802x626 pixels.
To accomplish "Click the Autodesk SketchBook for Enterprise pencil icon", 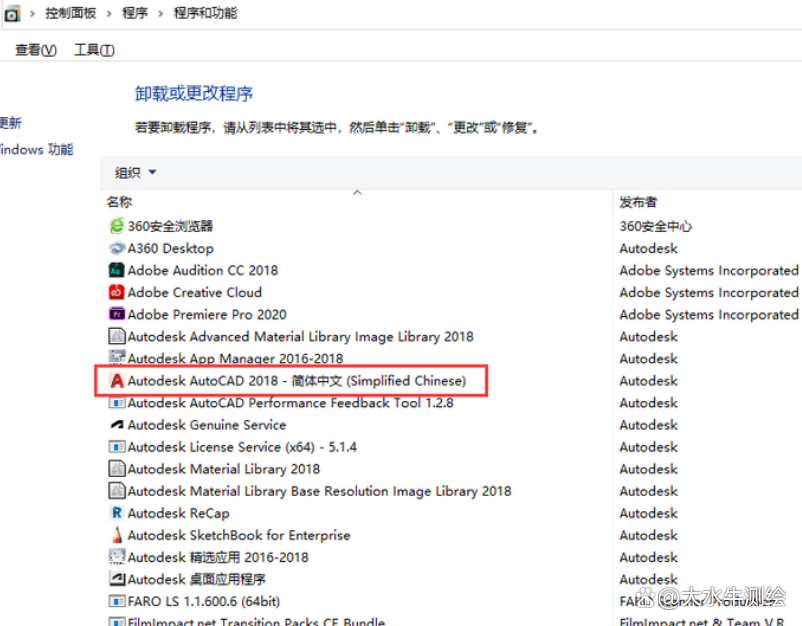I will [x=117, y=534].
